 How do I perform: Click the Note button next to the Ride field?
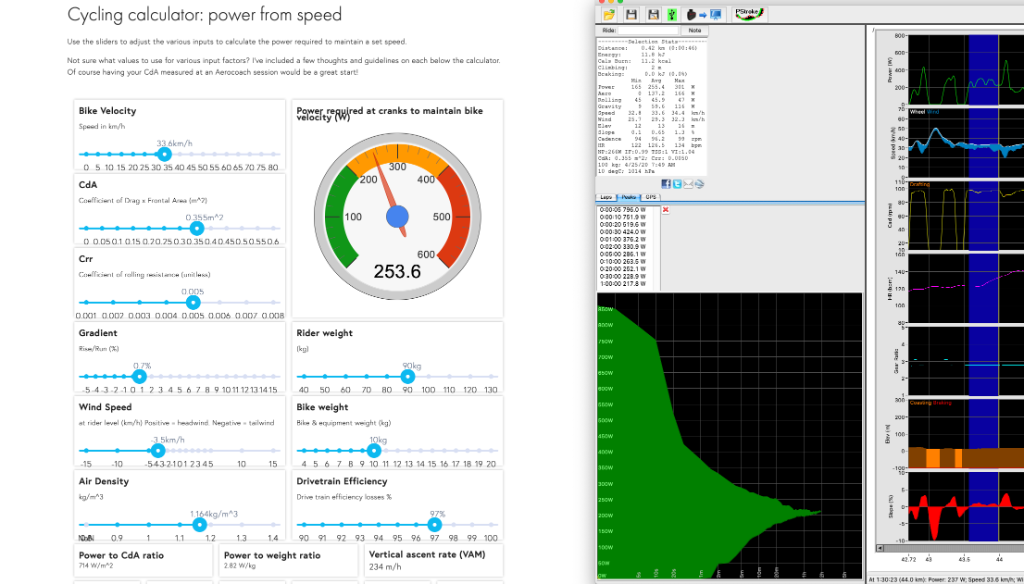pos(694,30)
